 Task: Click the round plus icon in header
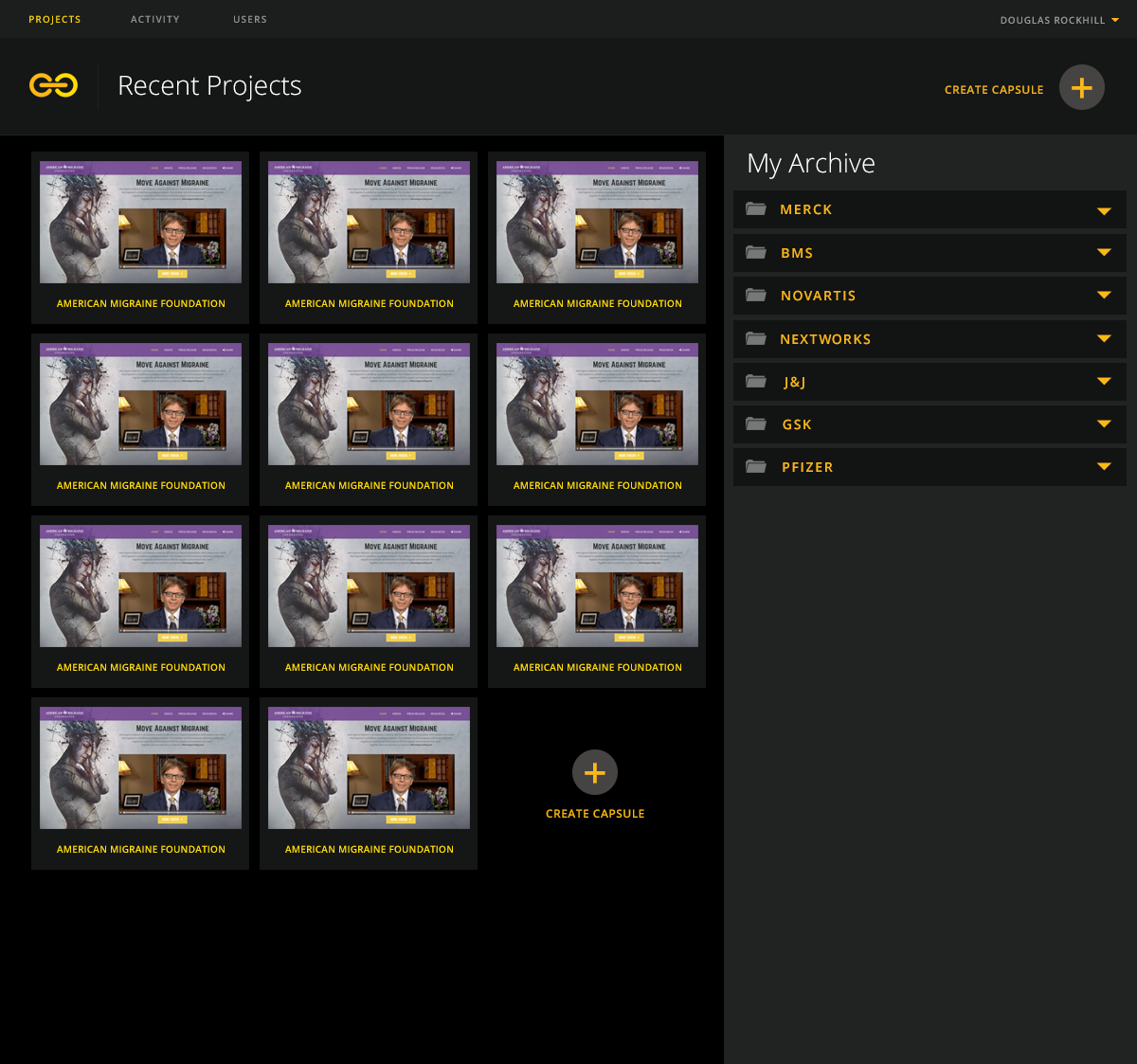(x=1082, y=88)
